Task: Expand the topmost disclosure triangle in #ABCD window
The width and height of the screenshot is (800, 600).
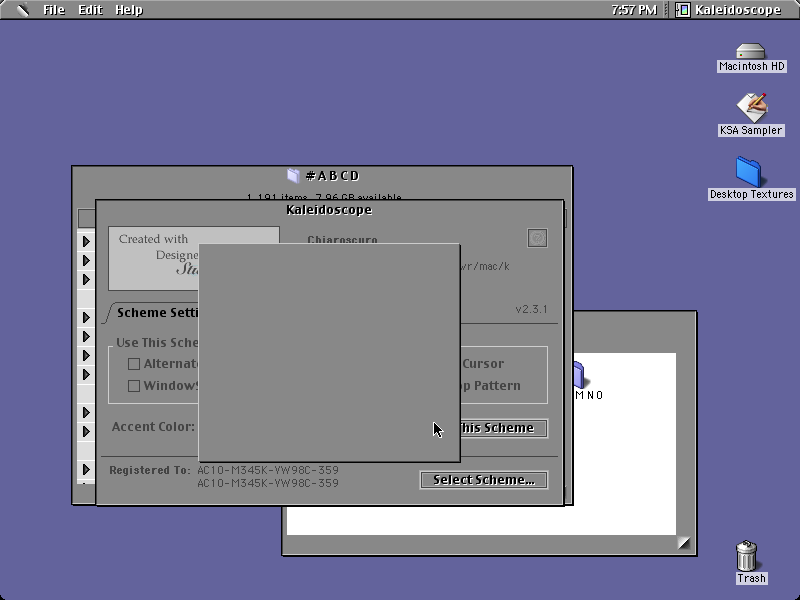Action: [86, 241]
